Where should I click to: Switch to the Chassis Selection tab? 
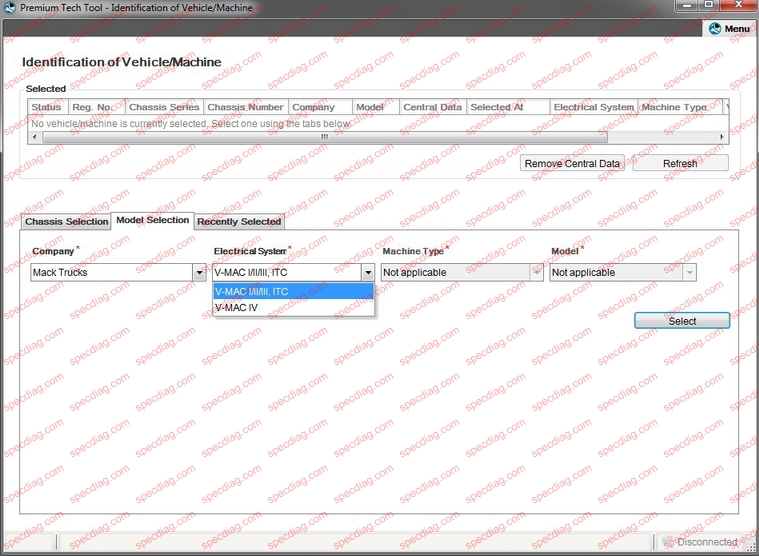click(x=66, y=221)
